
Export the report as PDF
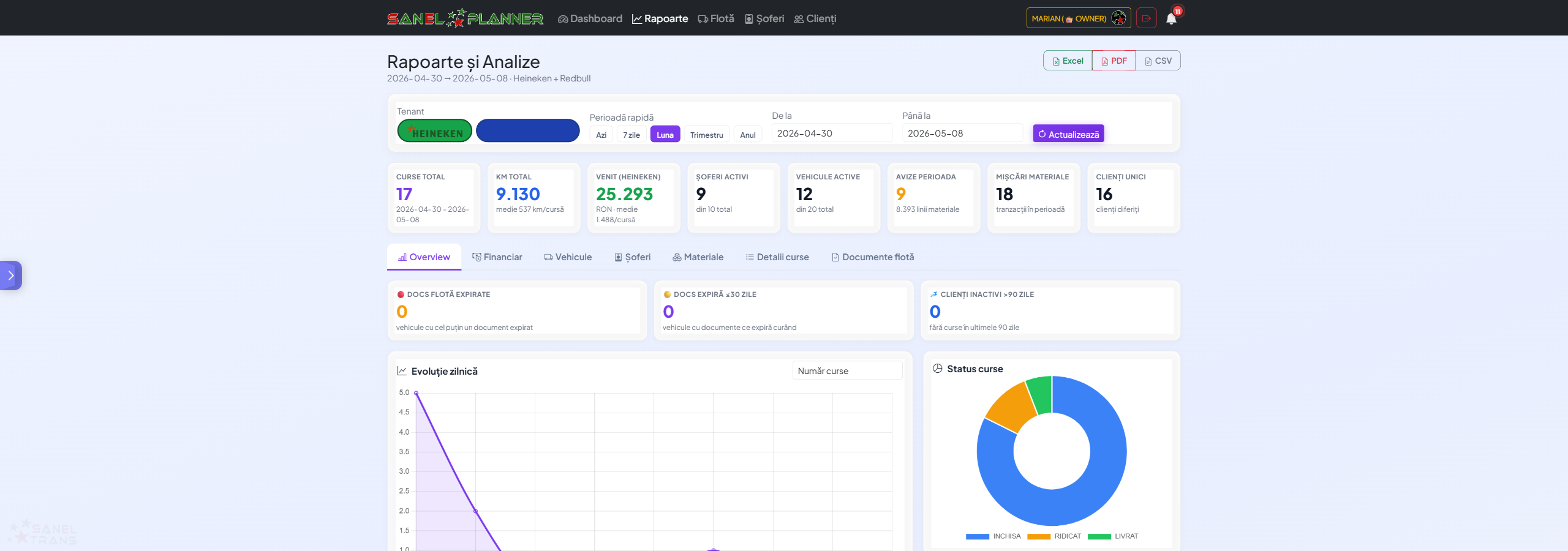[x=1114, y=61]
